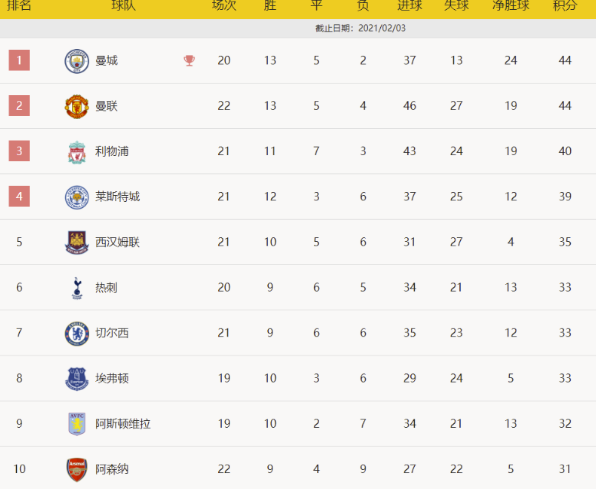This screenshot has width=596, height=489.
Task: Click the red rank 1 badge
Action: pos(19,60)
